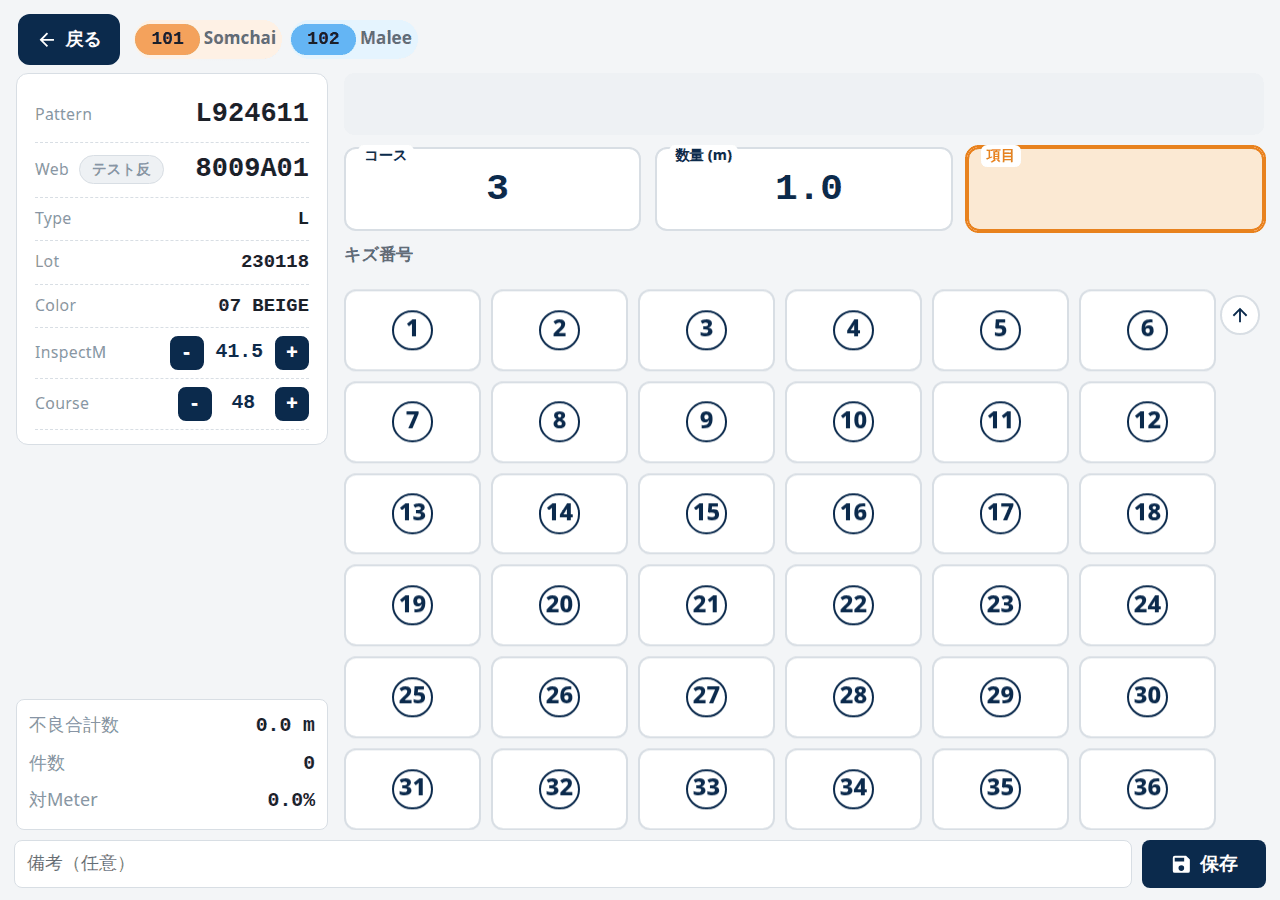Tap defect number 18
1280x900 pixels.
click(x=1147, y=514)
